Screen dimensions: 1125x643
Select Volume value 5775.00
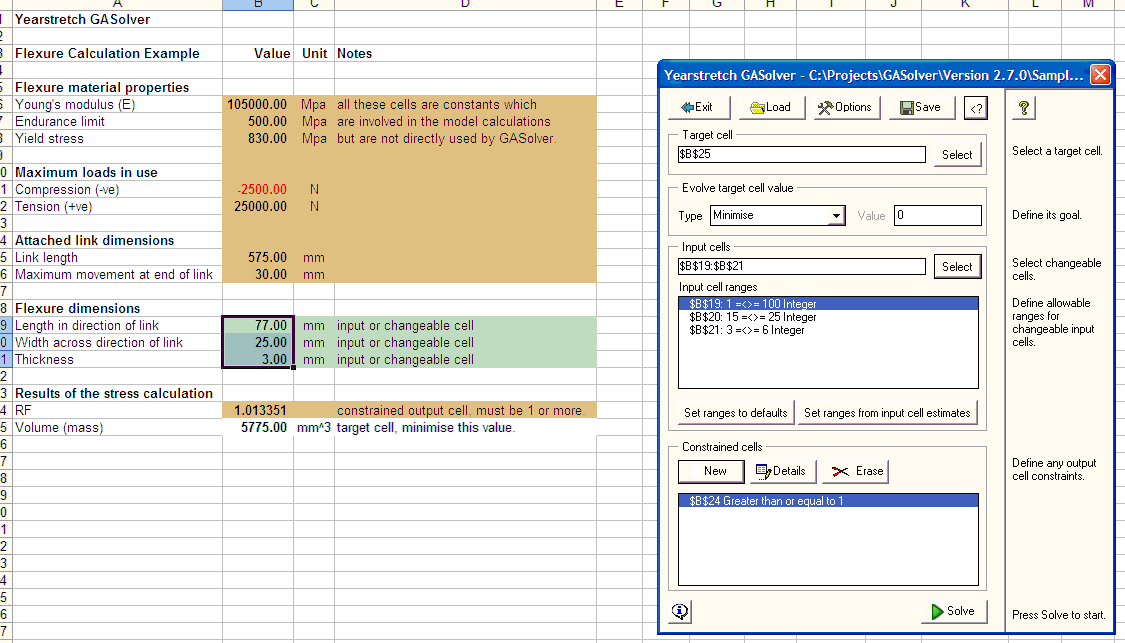pyautogui.click(x=258, y=428)
